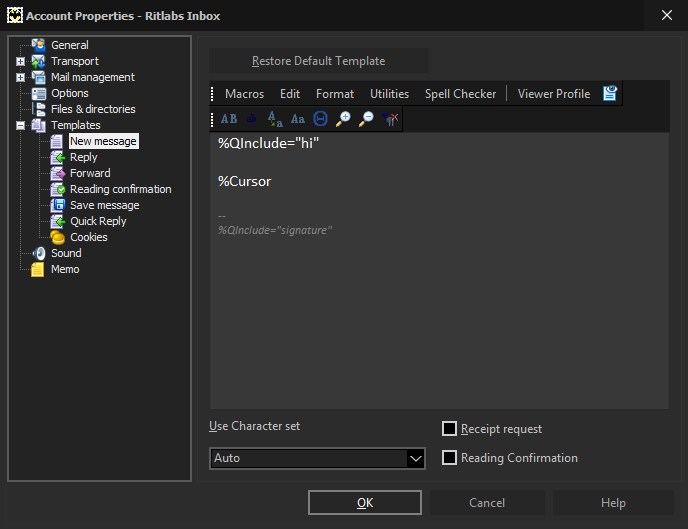The height and width of the screenshot is (529, 688).
Task: Click the capitalize Aa toolbar icon
Action: pos(297,119)
